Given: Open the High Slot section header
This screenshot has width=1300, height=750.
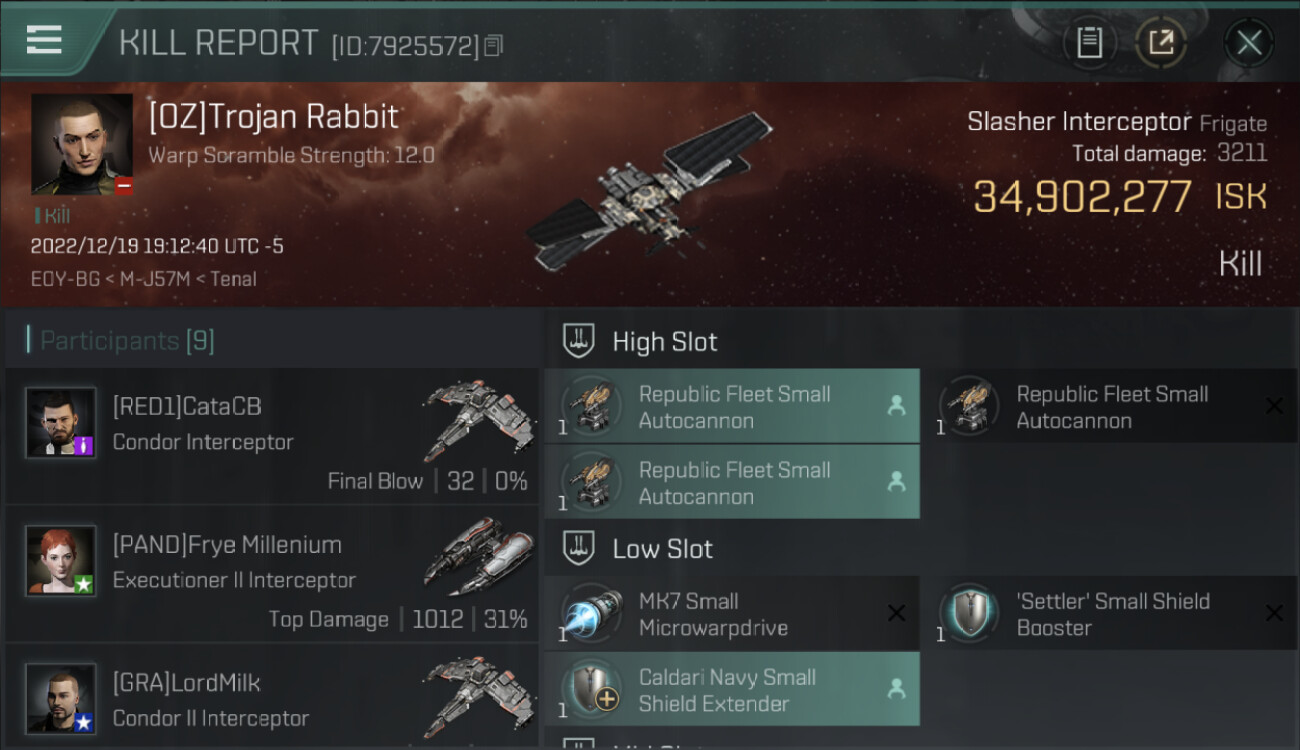Looking at the screenshot, I should coord(665,342).
